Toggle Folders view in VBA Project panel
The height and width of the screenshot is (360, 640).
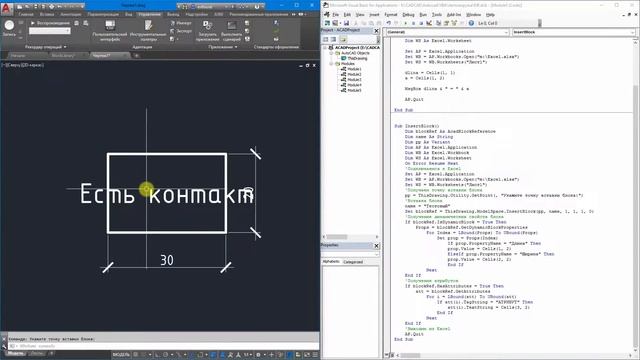click(x=343, y=39)
